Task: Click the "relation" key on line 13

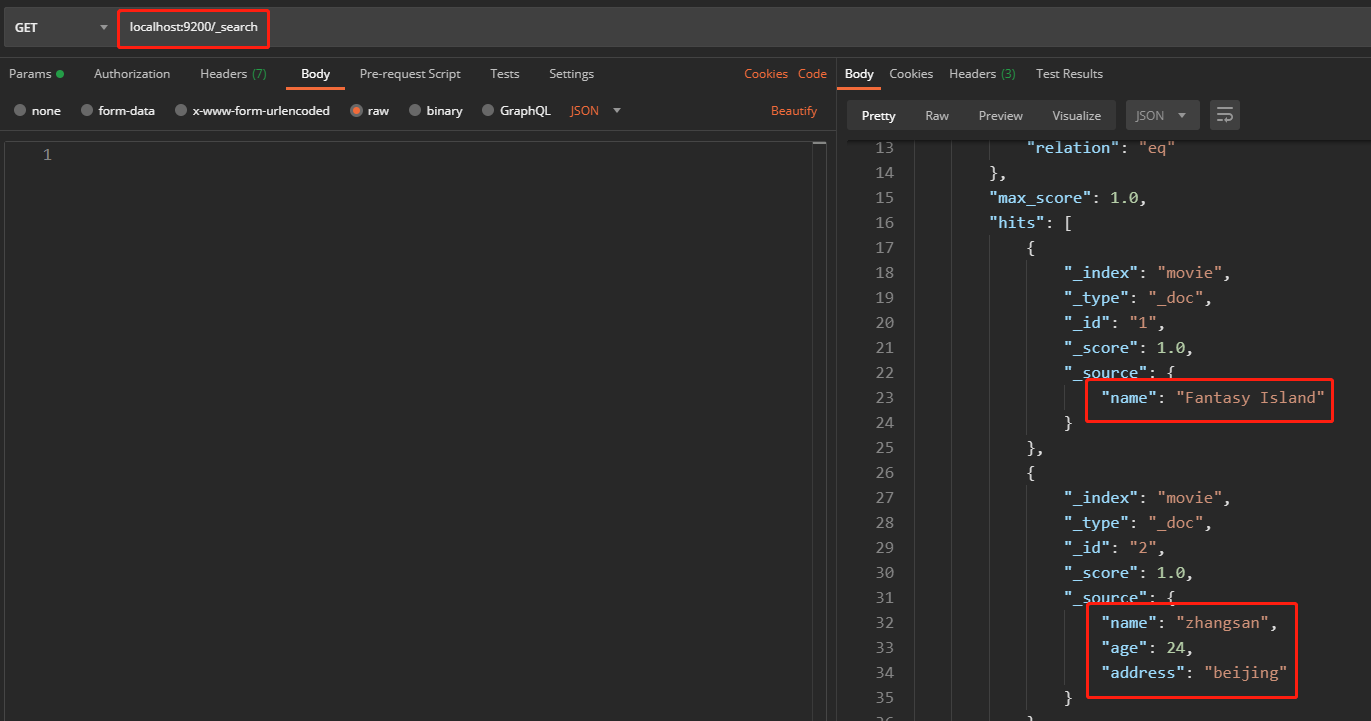Action: [x=1073, y=148]
